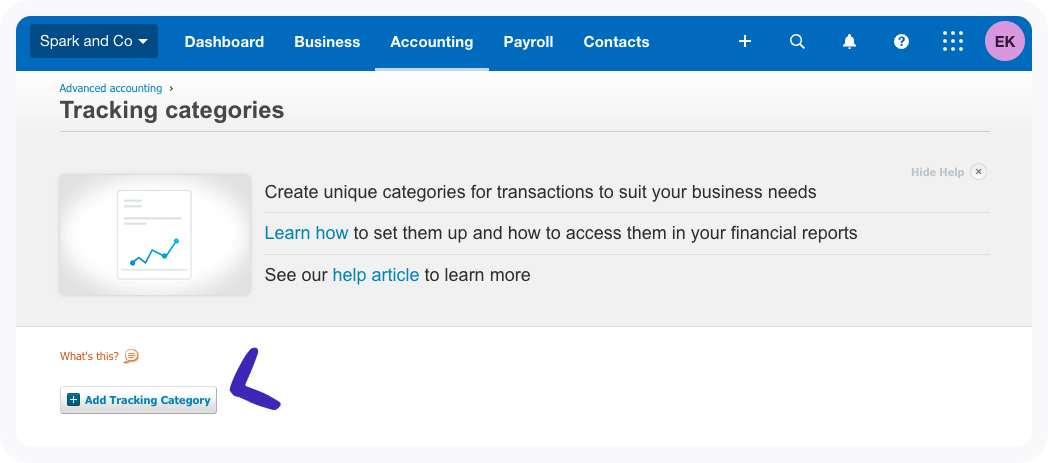Expand the Spark and Co organisation dropdown

94,41
